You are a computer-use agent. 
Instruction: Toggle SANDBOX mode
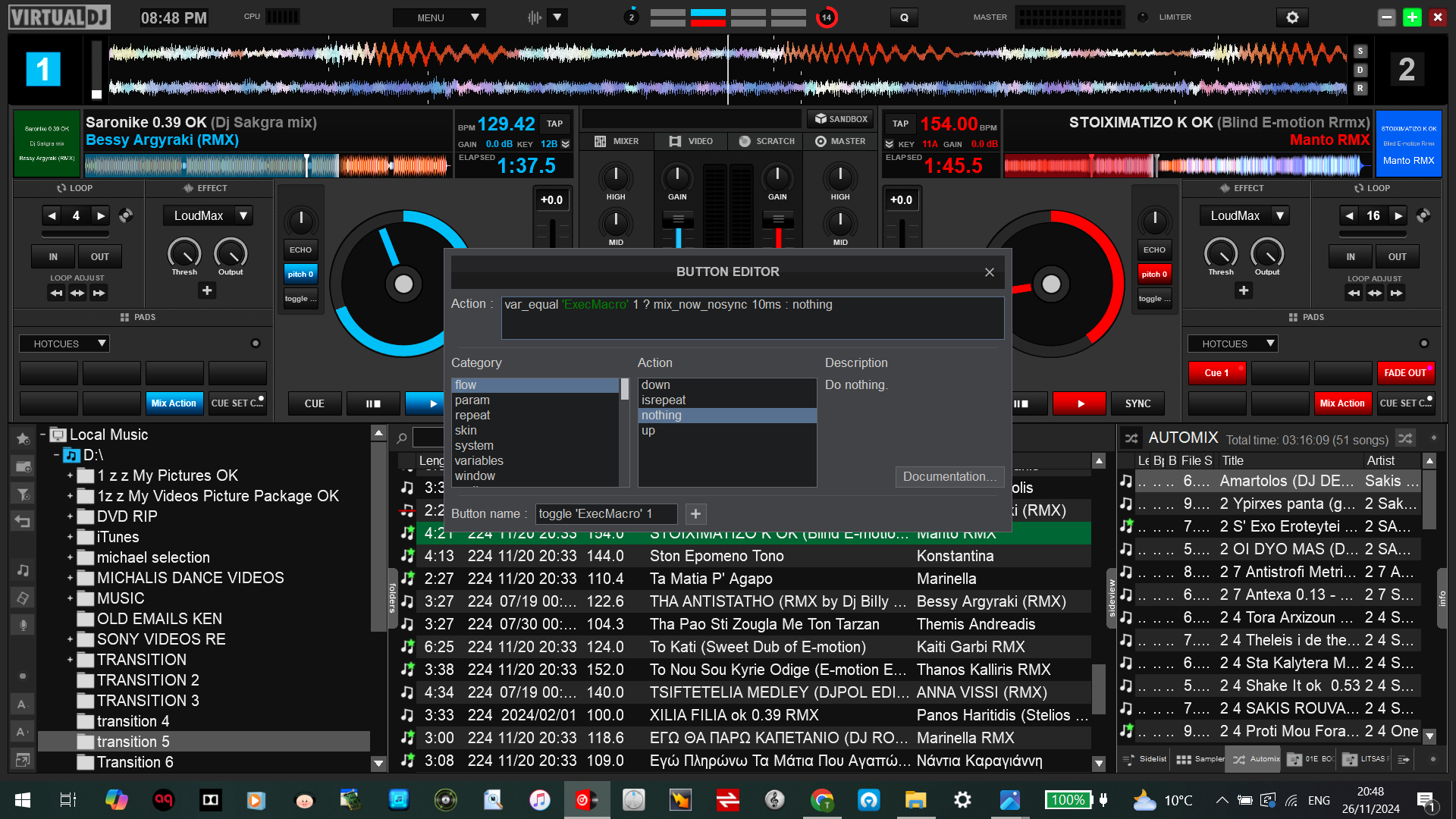(x=840, y=119)
